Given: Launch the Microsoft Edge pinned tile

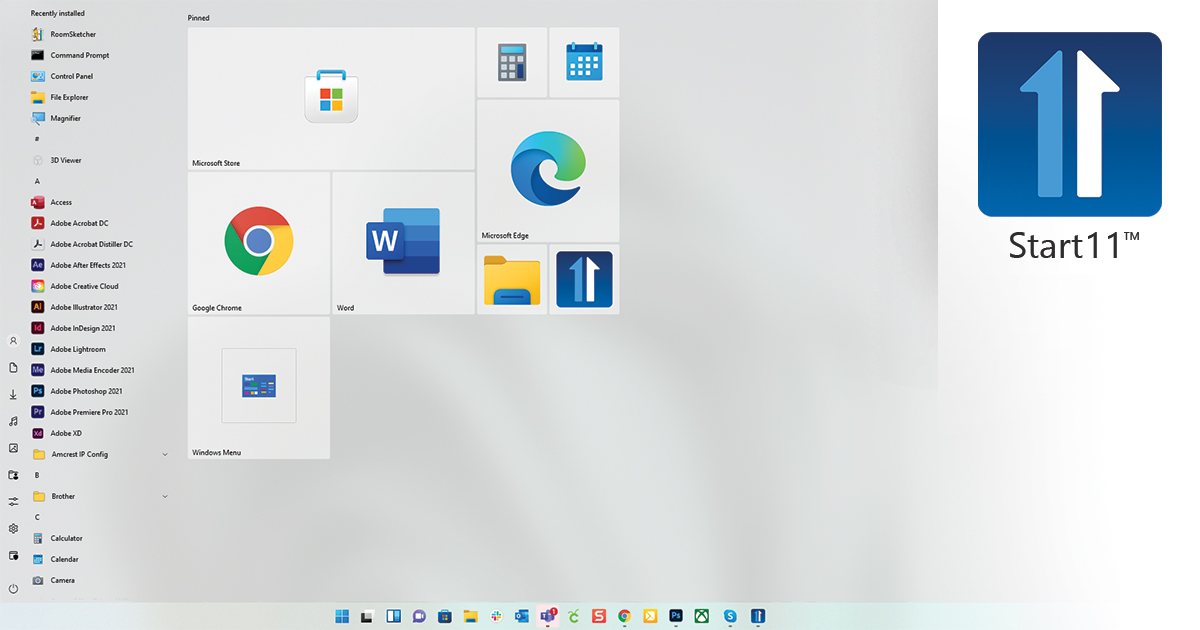Looking at the screenshot, I should coord(548,171).
